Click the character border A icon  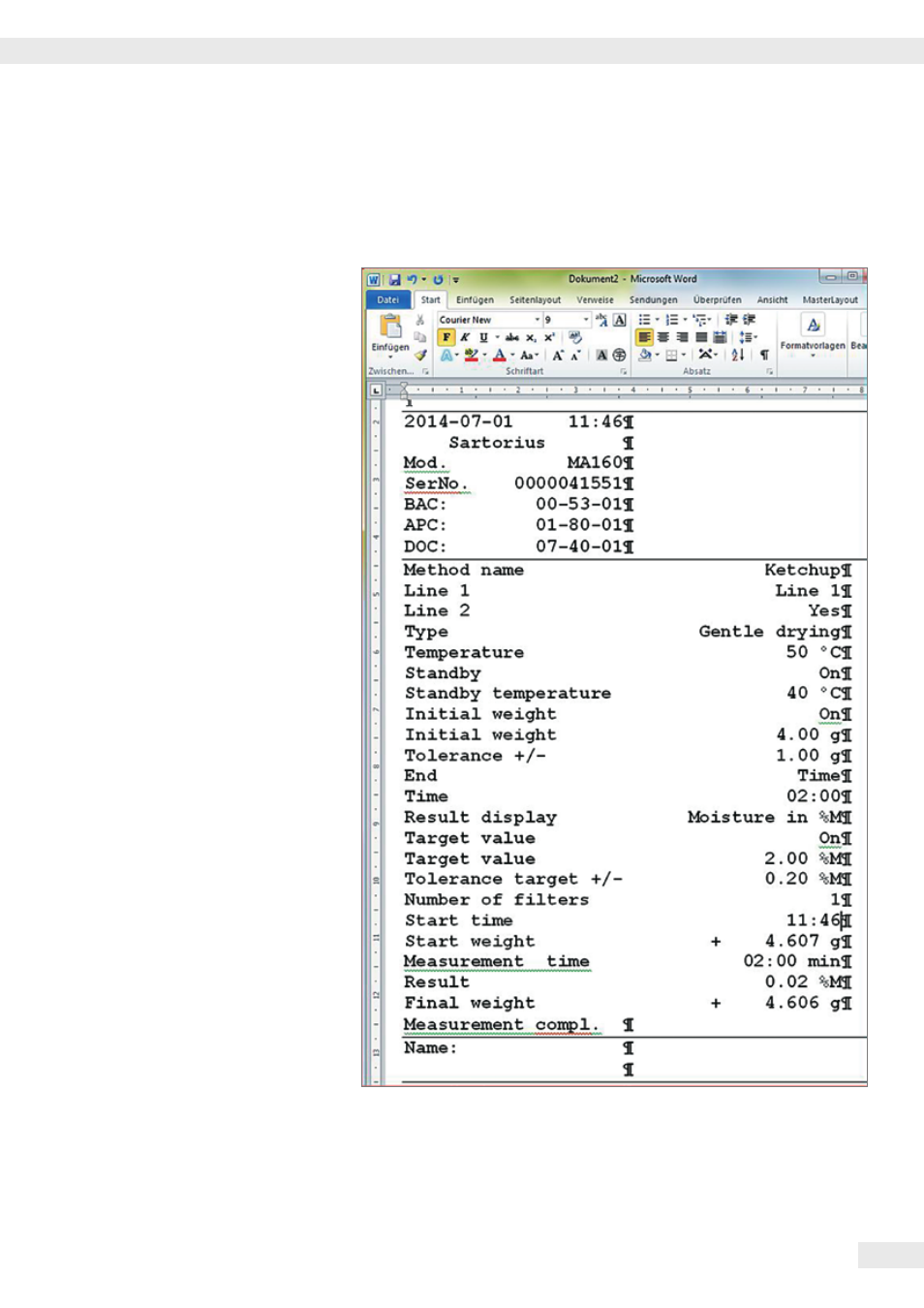(x=620, y=320)
